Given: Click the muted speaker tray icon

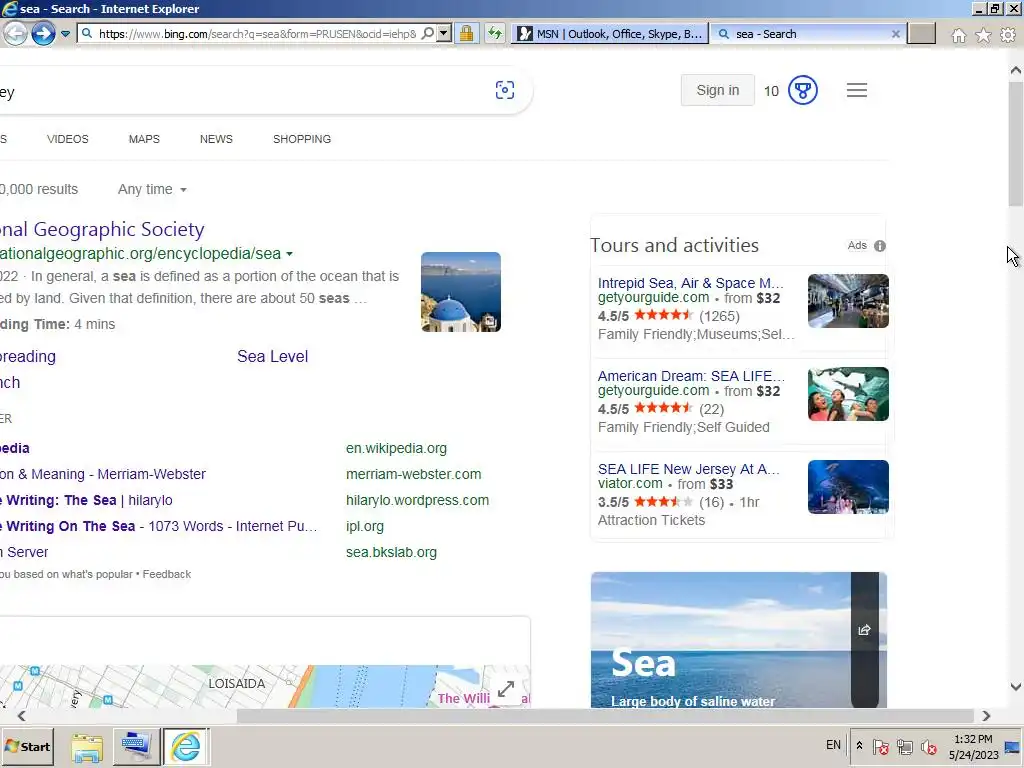Looking at the screenshot, I should pyautogui.click(x=928, y=746).
